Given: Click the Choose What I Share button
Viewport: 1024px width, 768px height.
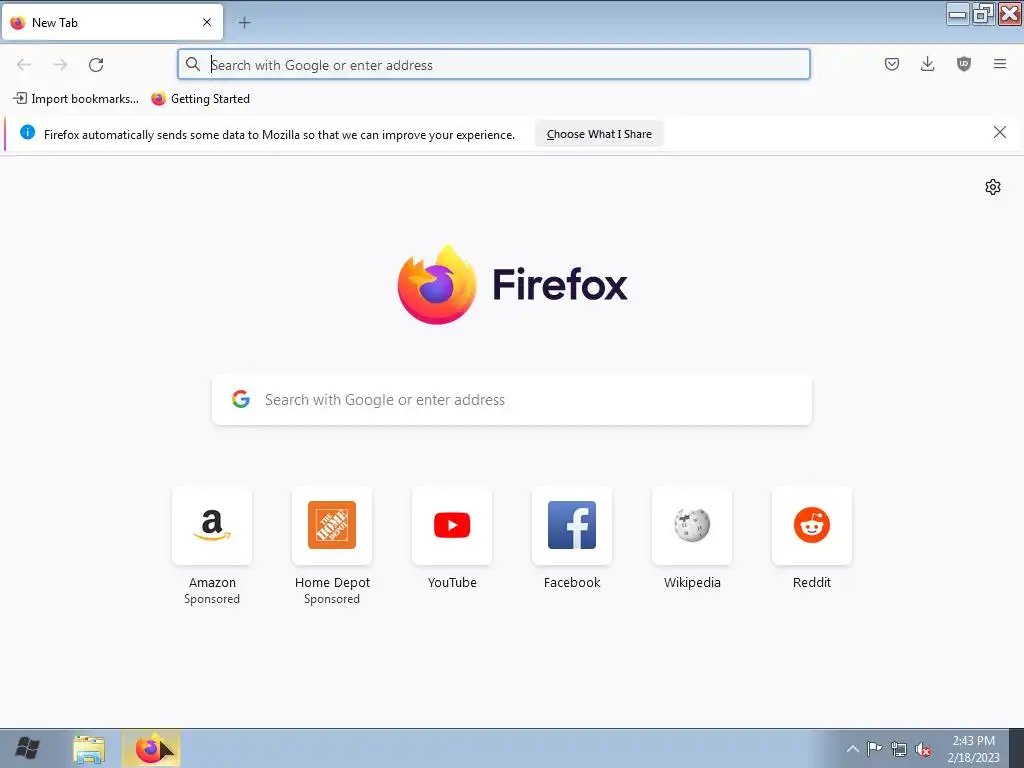Looking at the screenshot, I should click(x=599, y=134).
